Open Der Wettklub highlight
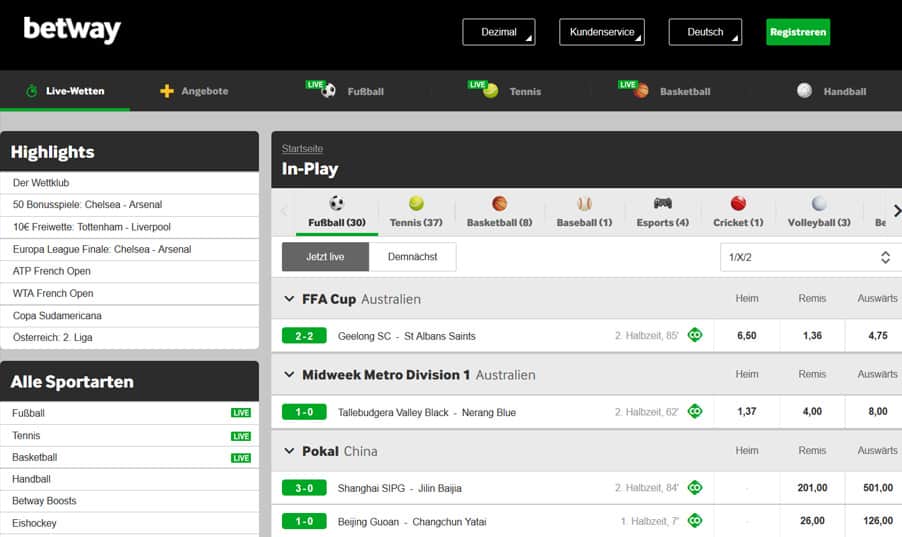The height and width of the screenshot is (537, 902). click(129, 183)
